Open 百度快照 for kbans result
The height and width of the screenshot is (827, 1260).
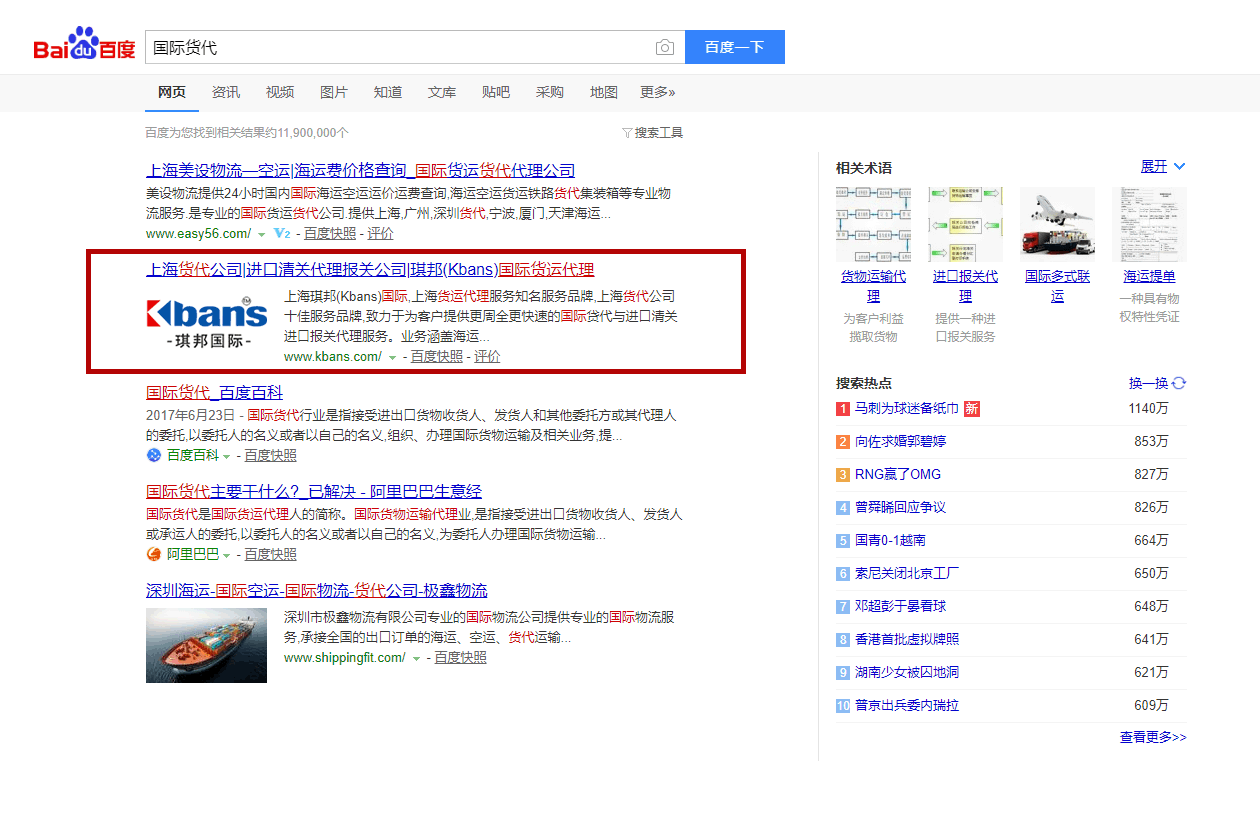coord(437,356)
